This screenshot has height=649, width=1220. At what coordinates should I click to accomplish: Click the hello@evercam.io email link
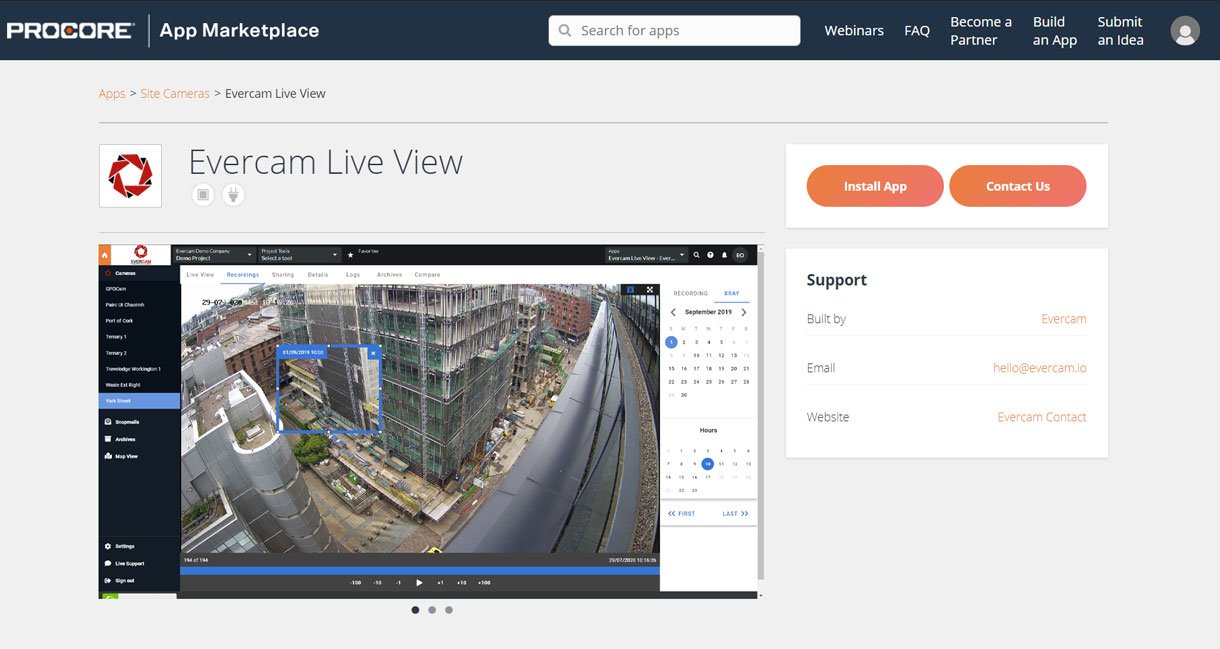[x=1040, y=368]
